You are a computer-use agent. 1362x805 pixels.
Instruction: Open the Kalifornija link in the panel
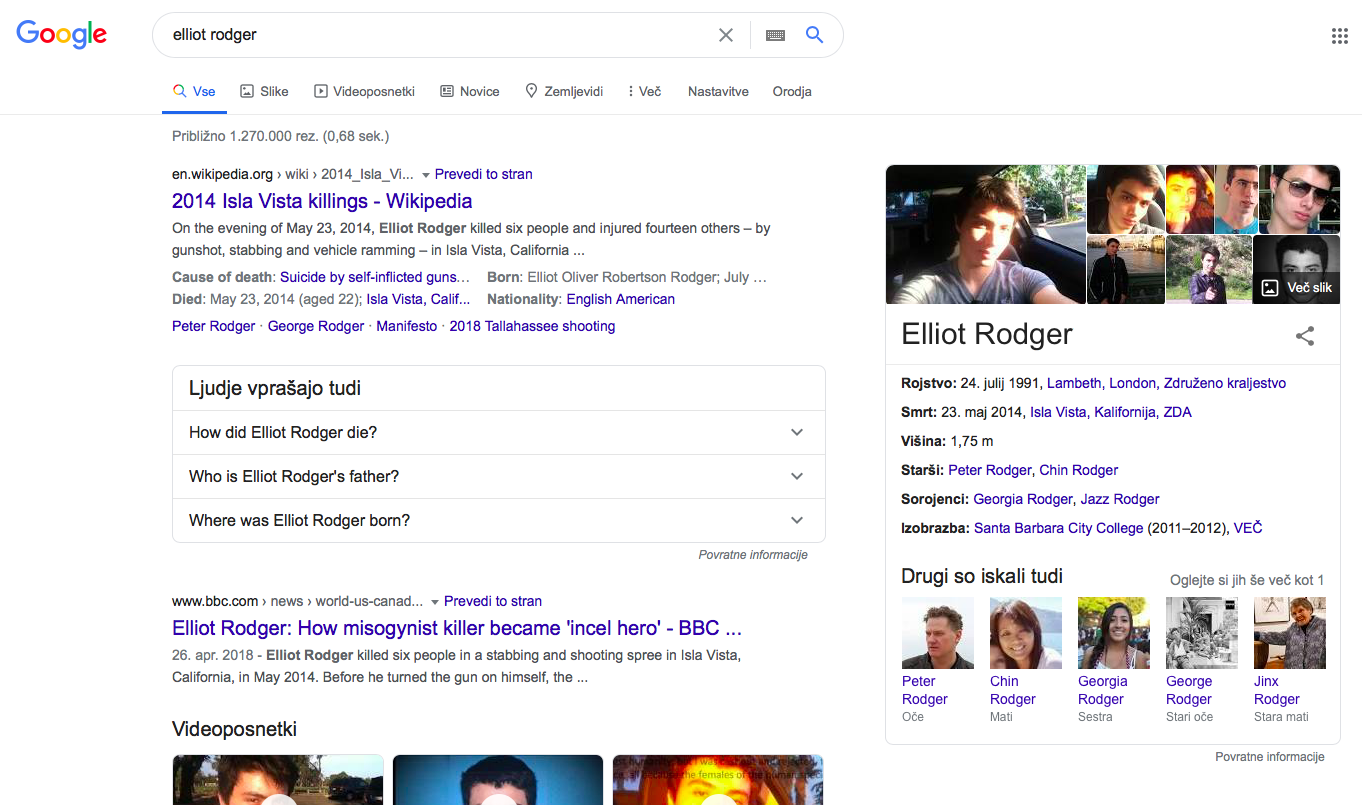[1125, 412]
